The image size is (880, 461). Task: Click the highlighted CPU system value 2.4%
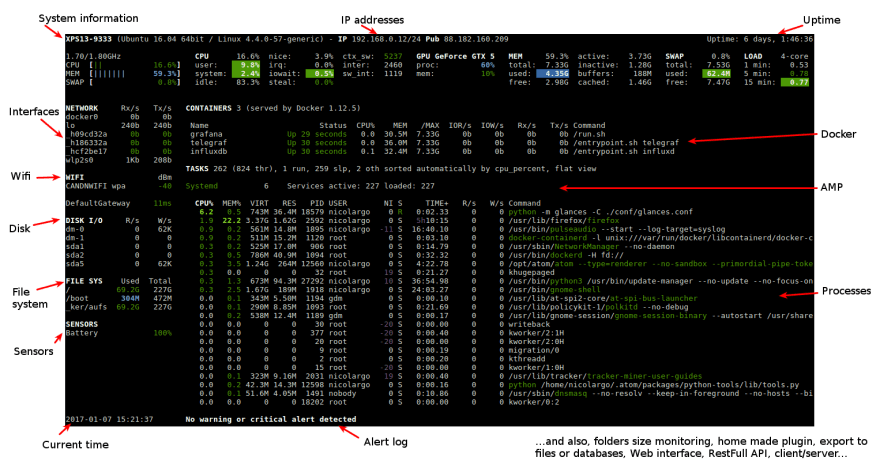[x=246, y=74]
